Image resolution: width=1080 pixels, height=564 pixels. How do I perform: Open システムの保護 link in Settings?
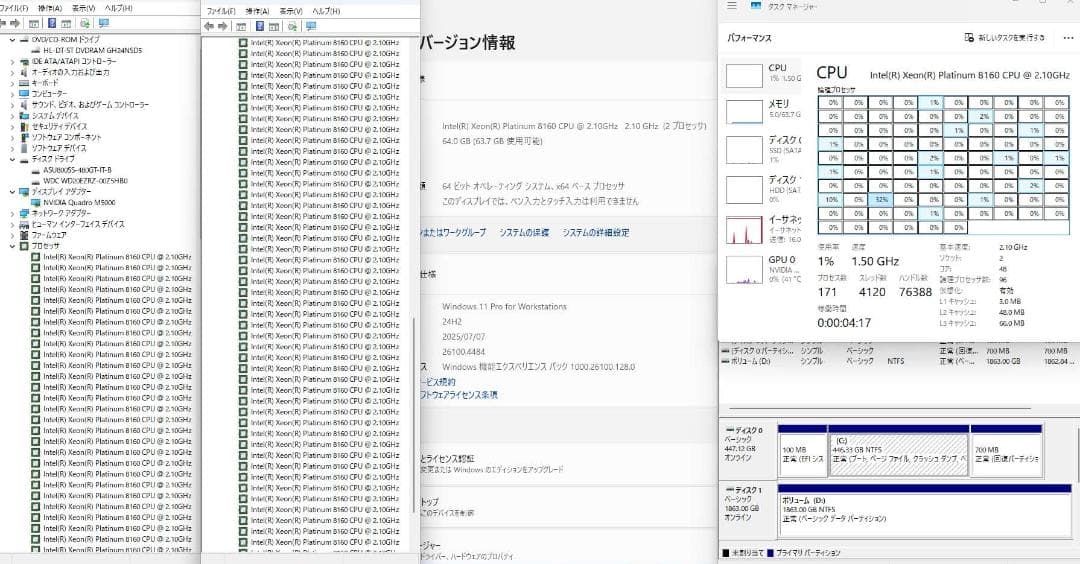(524, 233)
